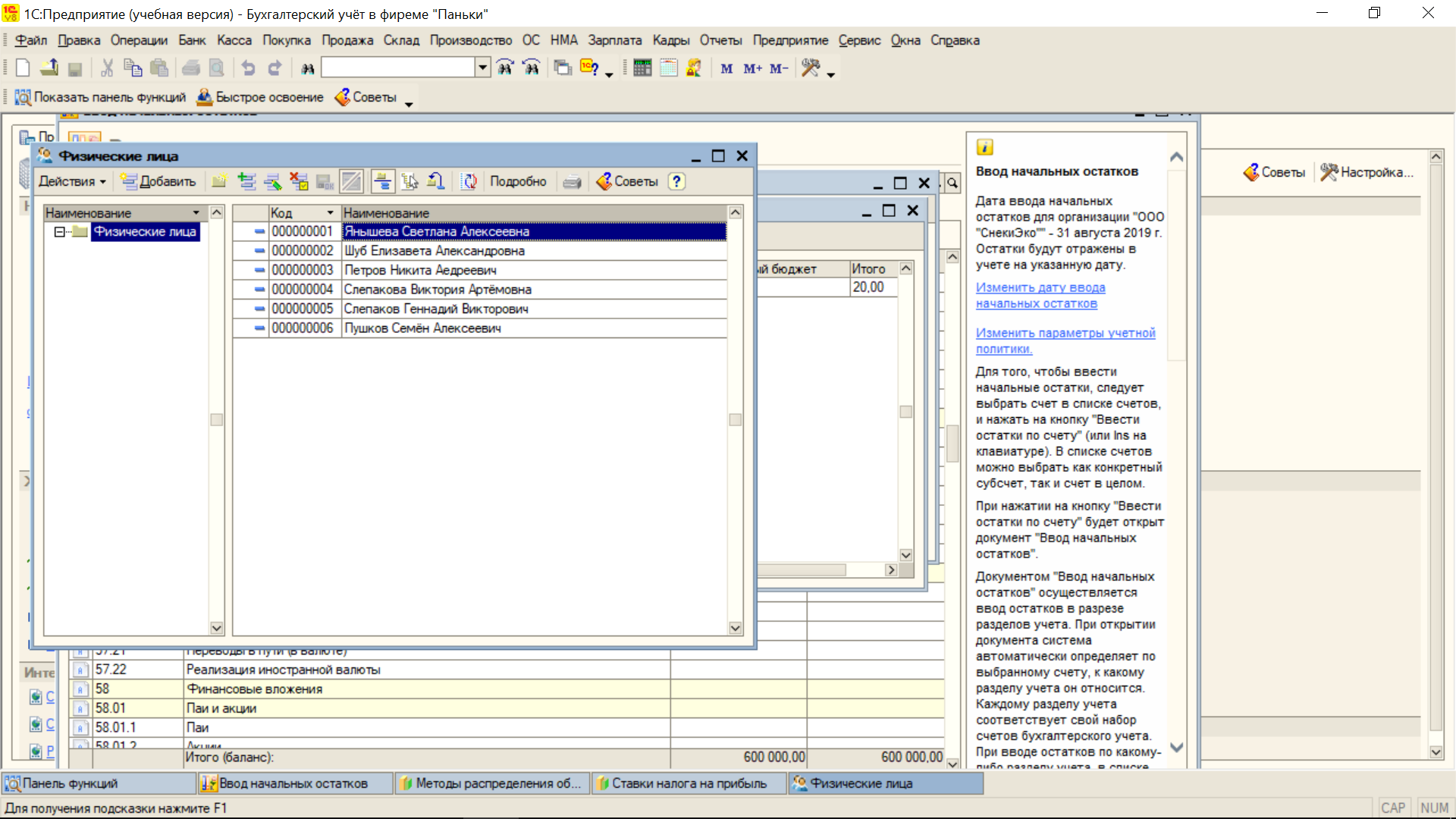The width and height of the screenshot is (1456, 819).
Task: Click the M memory button
Action: pos(726,68)
